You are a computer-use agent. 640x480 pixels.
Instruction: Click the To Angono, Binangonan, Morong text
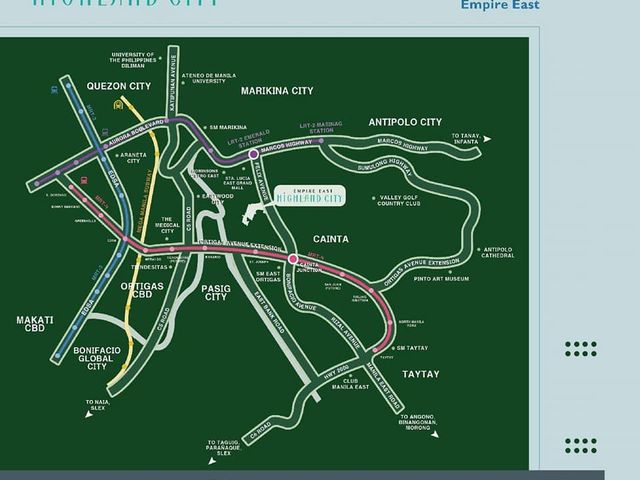tap(418, 422)
